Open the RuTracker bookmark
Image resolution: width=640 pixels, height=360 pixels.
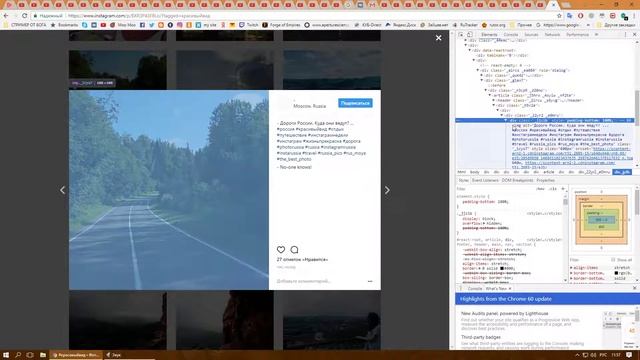click(465, 25)
